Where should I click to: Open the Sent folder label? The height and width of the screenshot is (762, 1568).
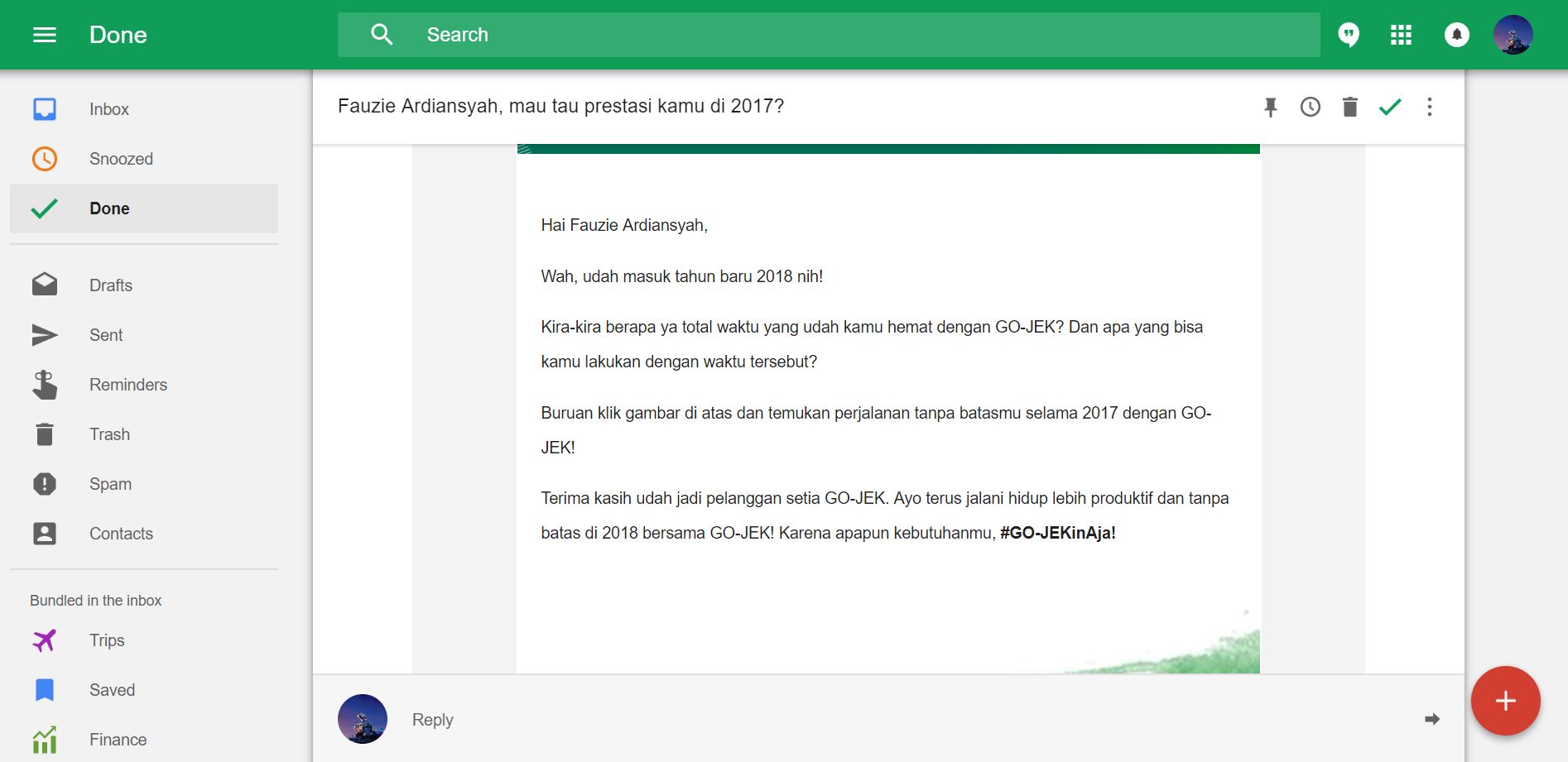click(x=106, y=335)
